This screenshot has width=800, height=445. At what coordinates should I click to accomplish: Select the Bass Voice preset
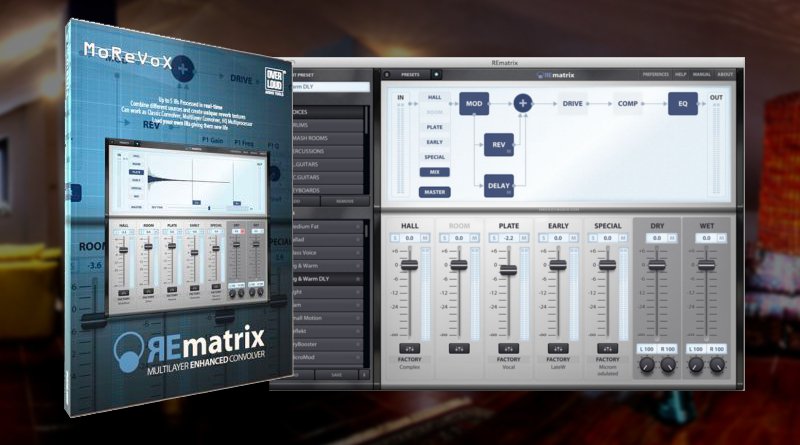coord(327,253)
